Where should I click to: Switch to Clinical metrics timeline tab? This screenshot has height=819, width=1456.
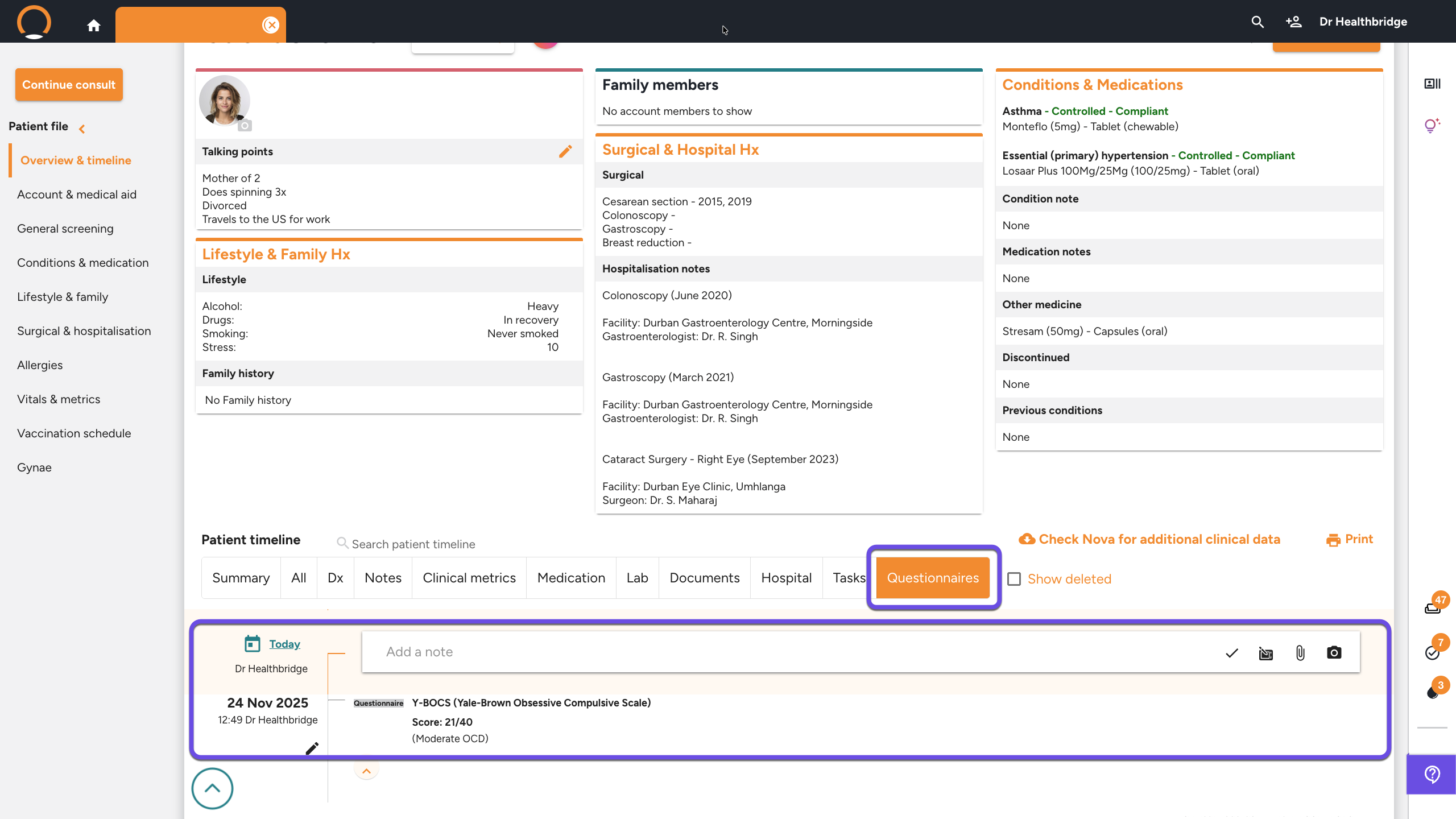pyautogui.click(x=469, y=578)
